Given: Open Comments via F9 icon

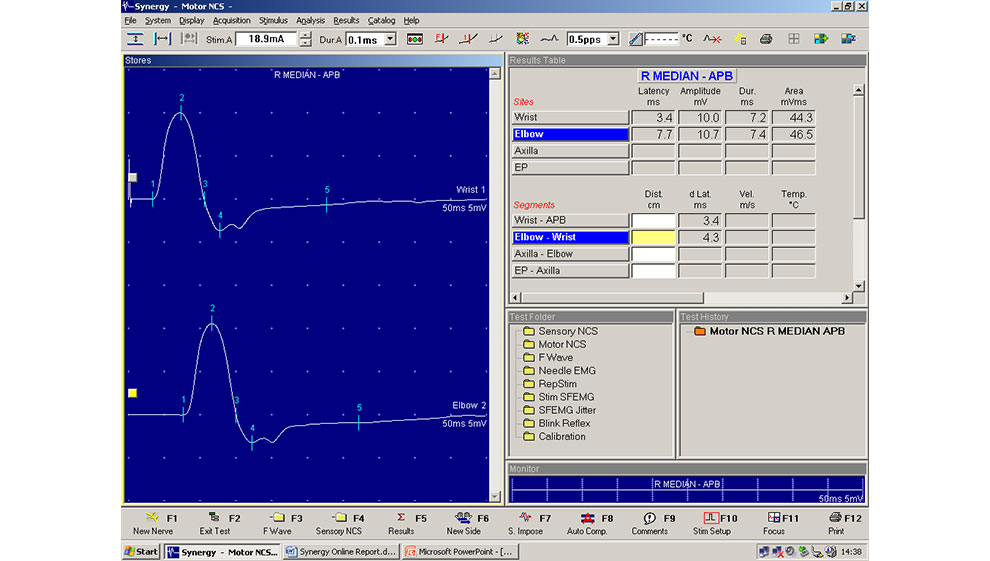Looking at the screenshot, I should 649,518.
